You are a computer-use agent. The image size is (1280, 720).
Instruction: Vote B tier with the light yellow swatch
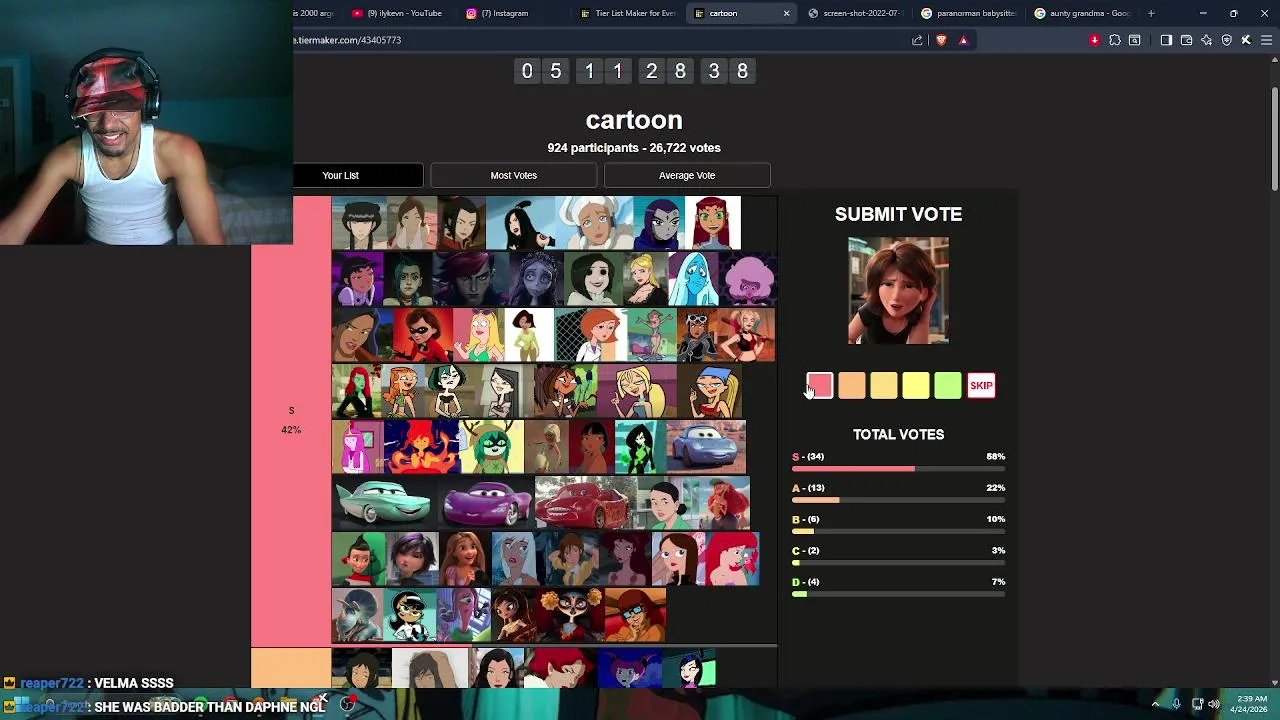click(883, 385)
